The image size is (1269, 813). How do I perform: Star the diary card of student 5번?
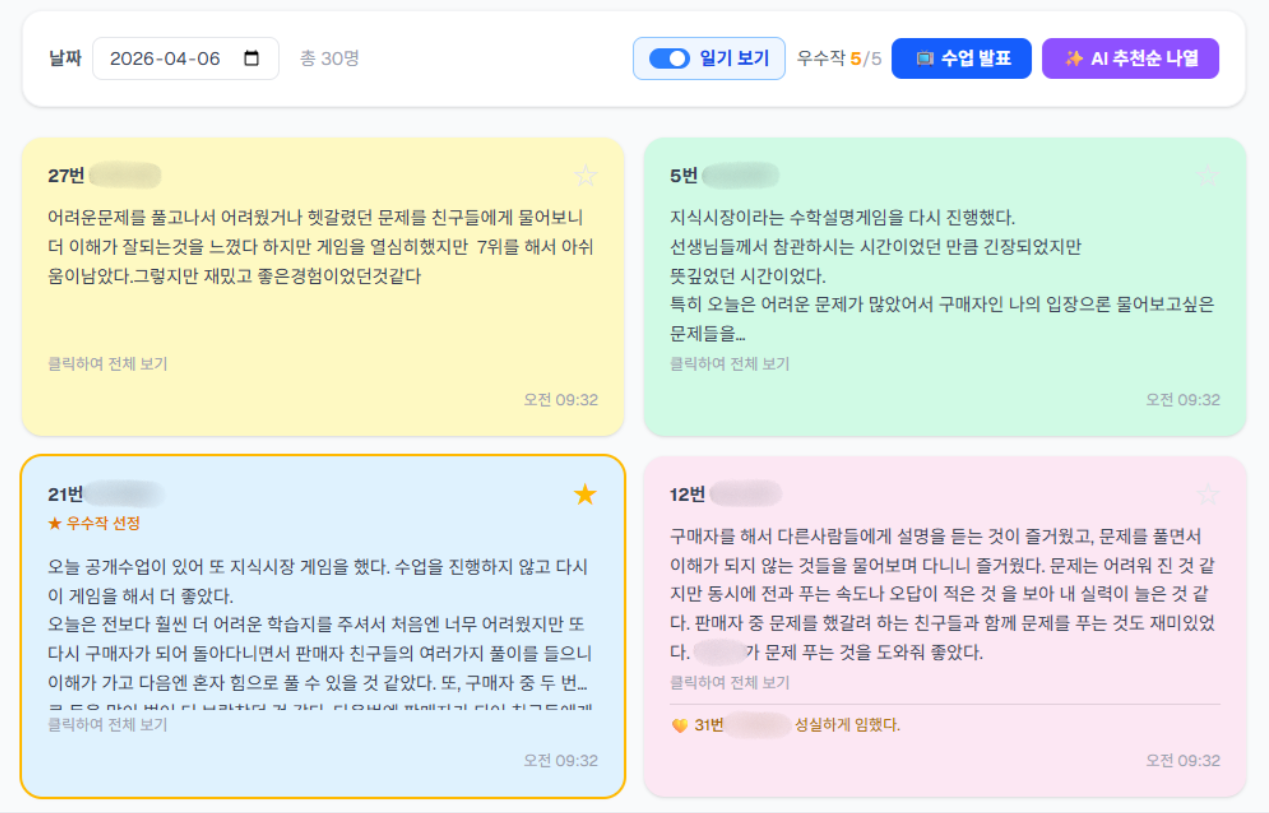pos(1208,176)
